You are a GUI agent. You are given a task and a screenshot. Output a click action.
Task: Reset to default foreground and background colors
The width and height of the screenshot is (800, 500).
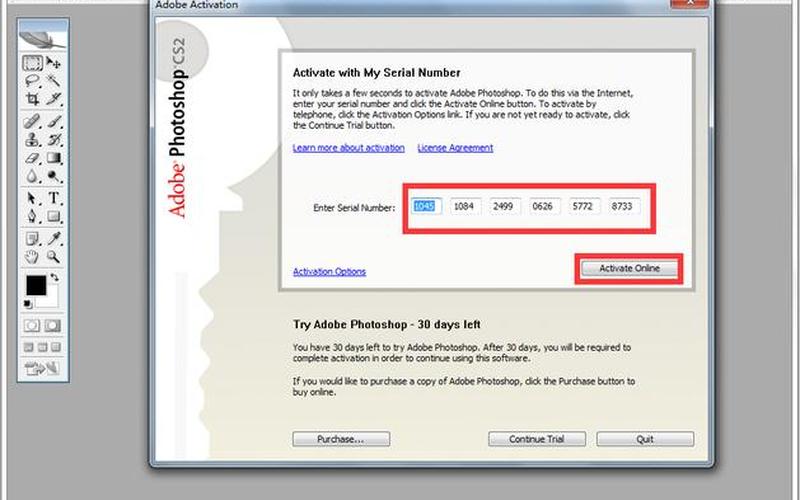28,305
